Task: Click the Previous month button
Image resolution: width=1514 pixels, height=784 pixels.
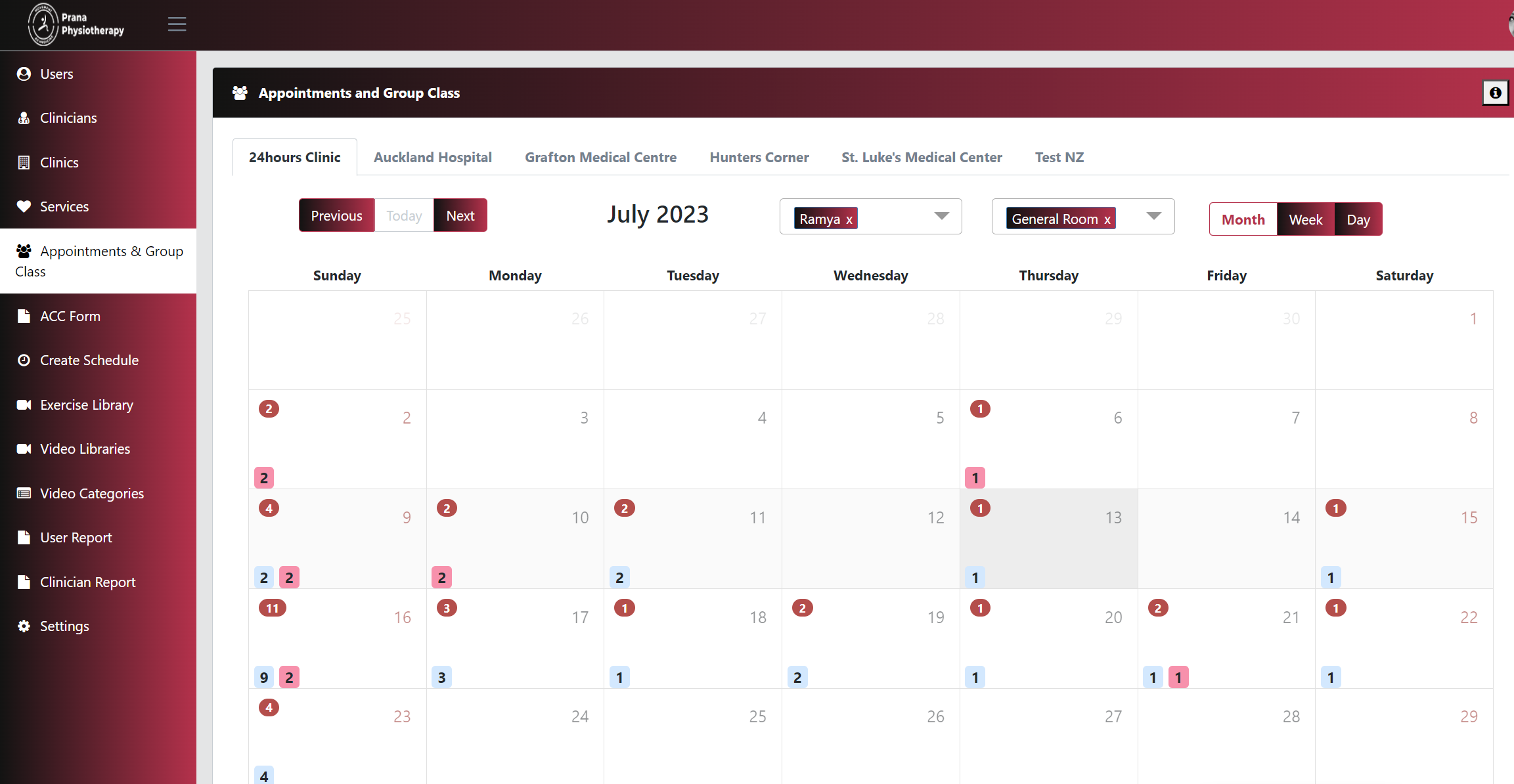Action: 336,215
